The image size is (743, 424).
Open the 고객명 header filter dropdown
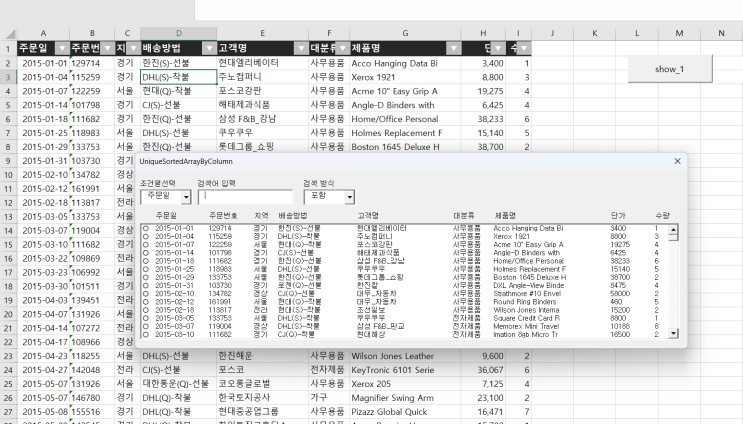tap(301, 48)
